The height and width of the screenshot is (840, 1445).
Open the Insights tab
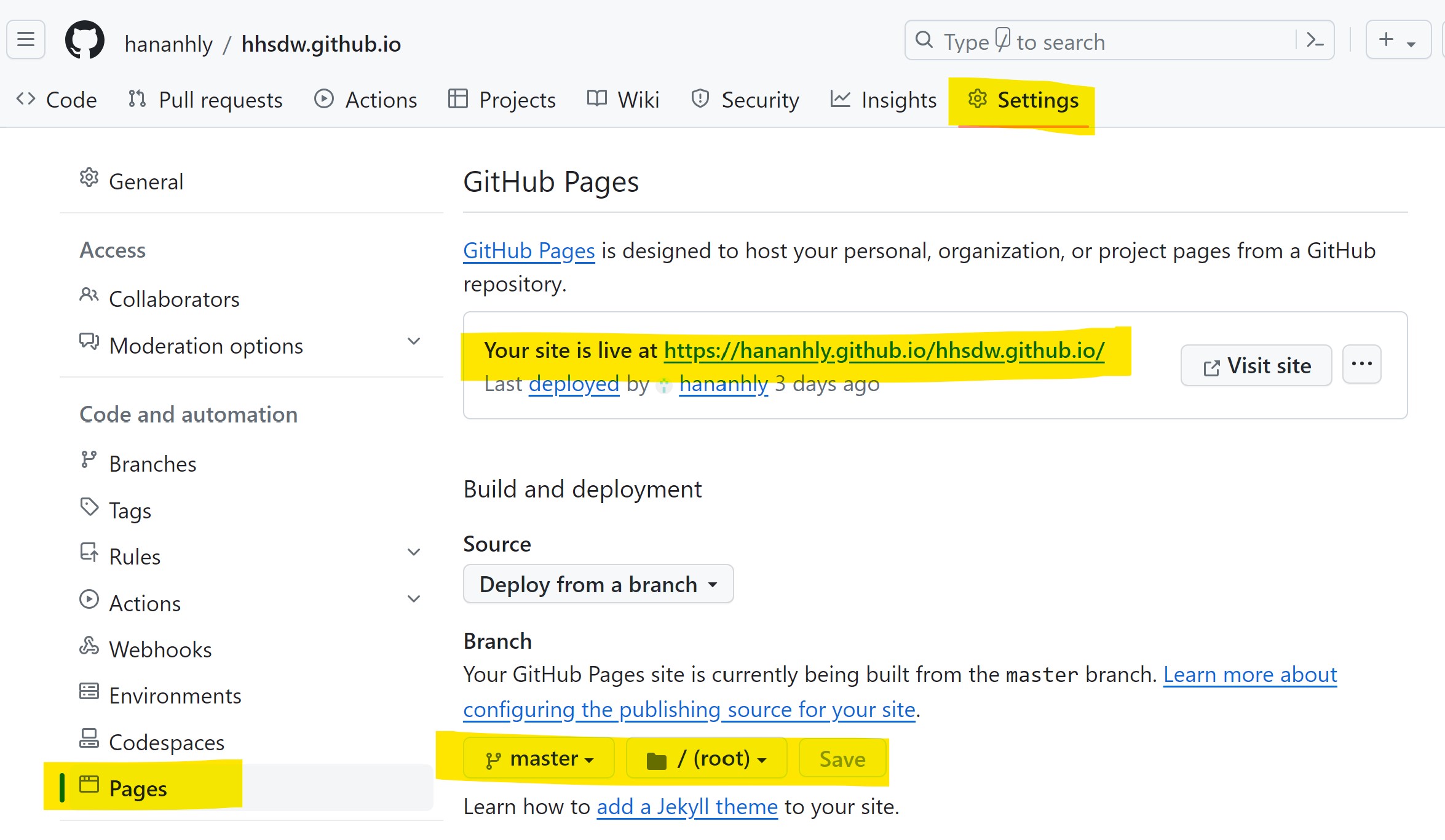(898, 99)
